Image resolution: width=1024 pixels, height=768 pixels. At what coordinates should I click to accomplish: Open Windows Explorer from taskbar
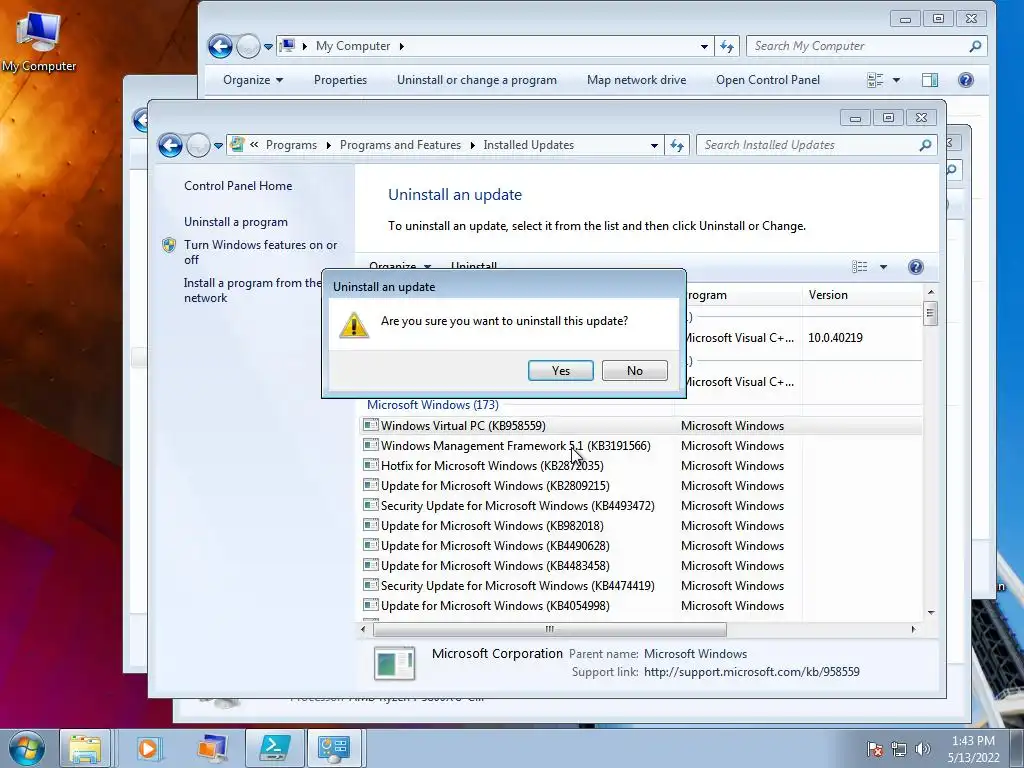[85, 748]
